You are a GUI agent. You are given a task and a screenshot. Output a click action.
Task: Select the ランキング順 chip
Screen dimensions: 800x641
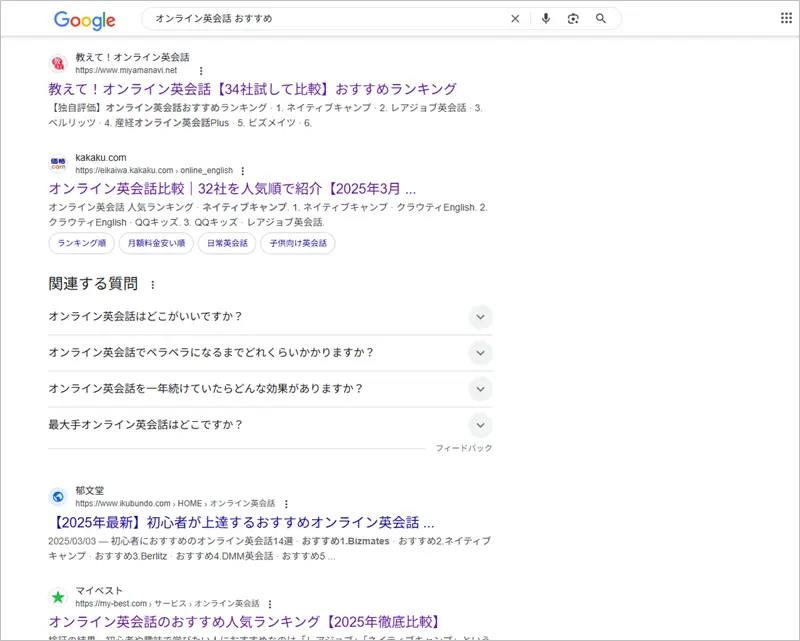81,243
